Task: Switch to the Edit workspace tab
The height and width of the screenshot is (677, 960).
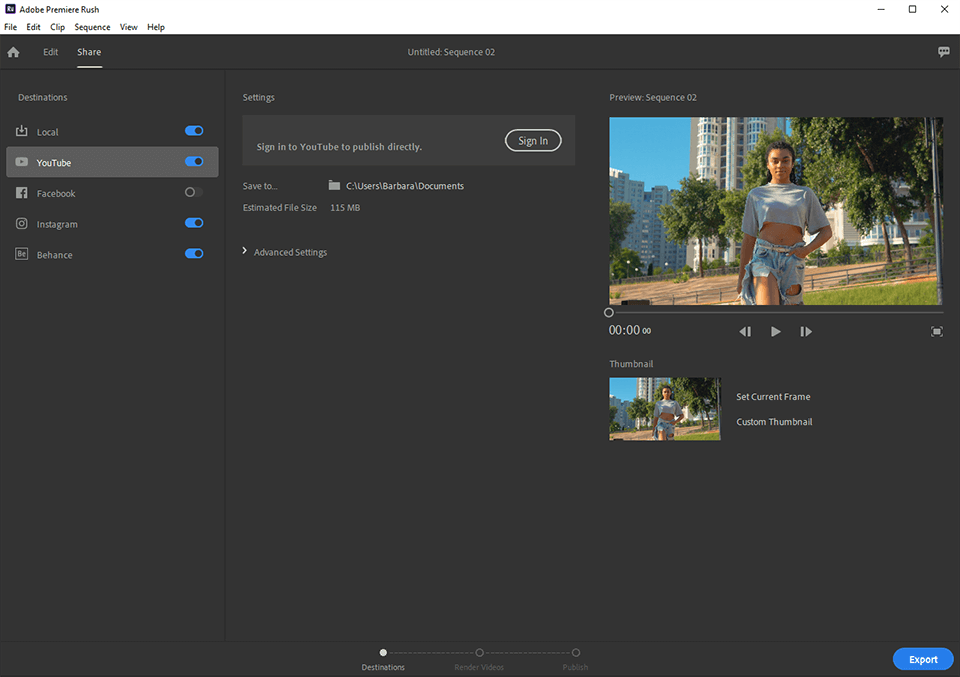Action: click(50, 52)
